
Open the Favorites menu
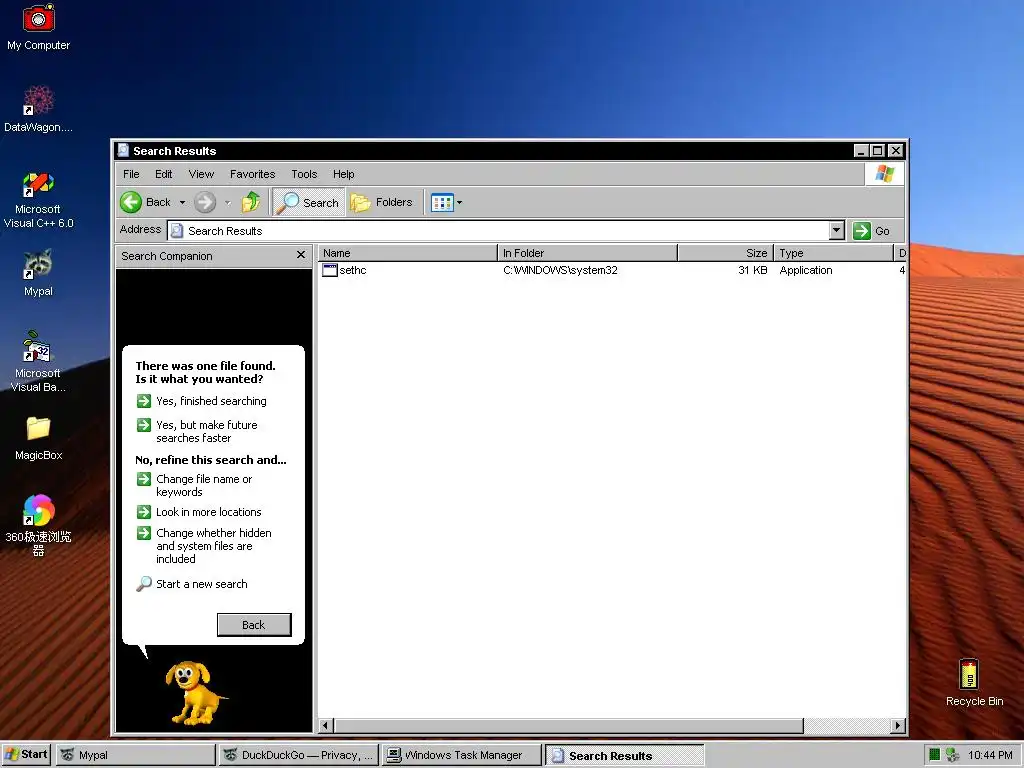pyautogui.click(x=252, y=174)
